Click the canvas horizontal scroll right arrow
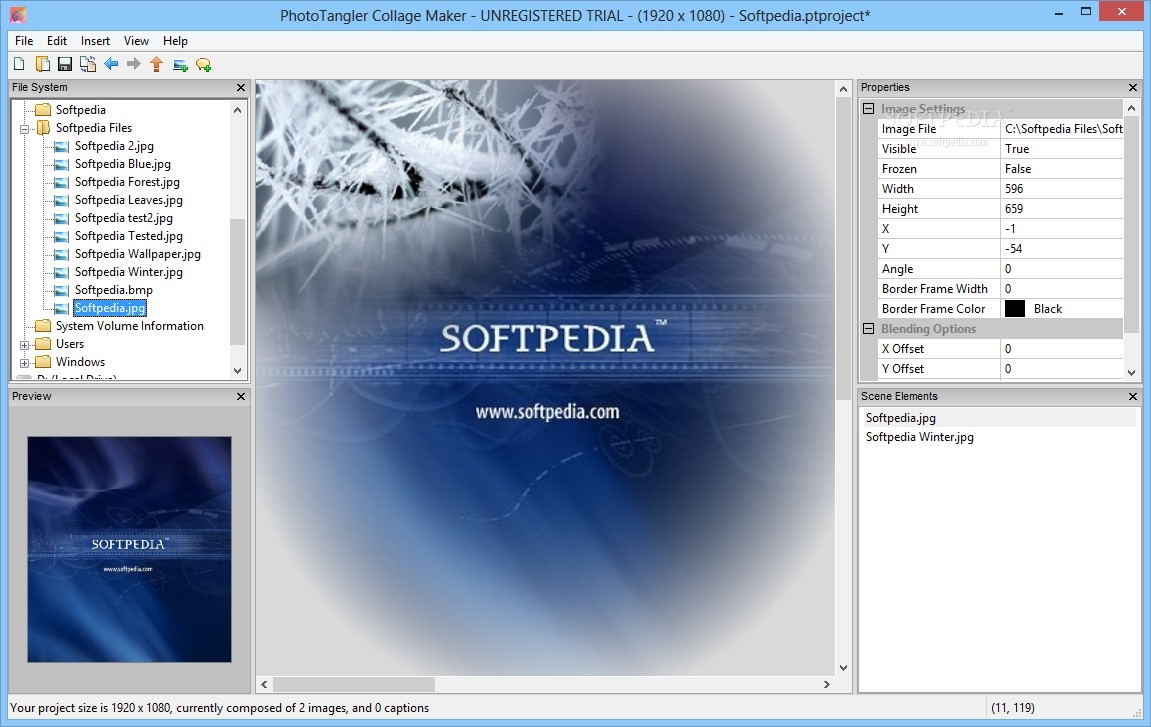The height and width of the screenshot is (727, 1151). pos(827,684)
